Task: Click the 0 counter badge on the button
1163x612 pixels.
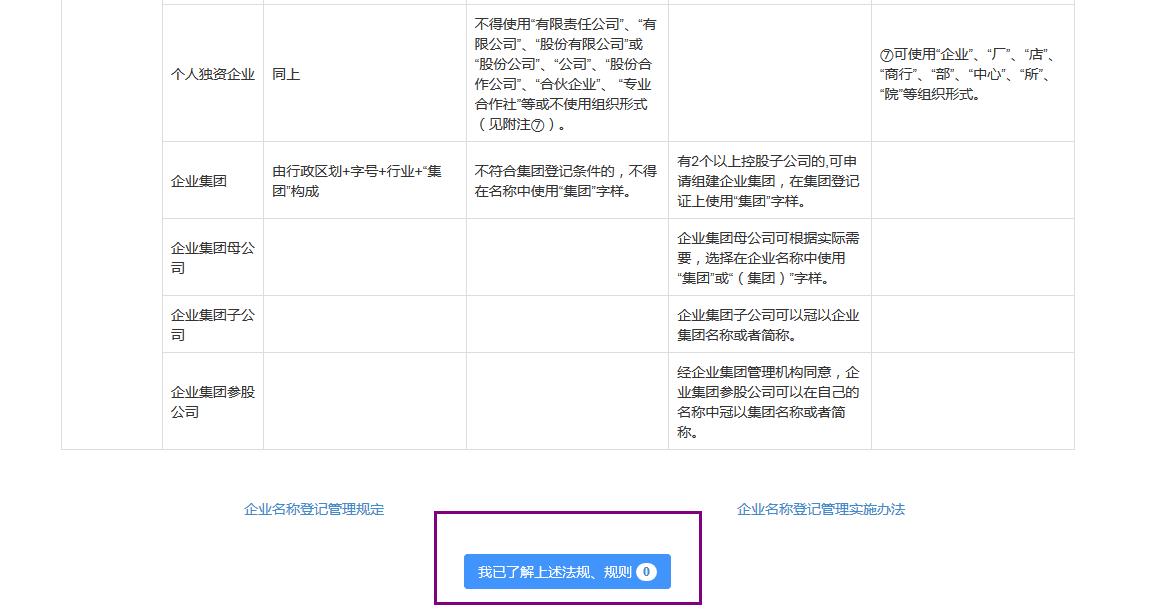Action: (646, 572)
